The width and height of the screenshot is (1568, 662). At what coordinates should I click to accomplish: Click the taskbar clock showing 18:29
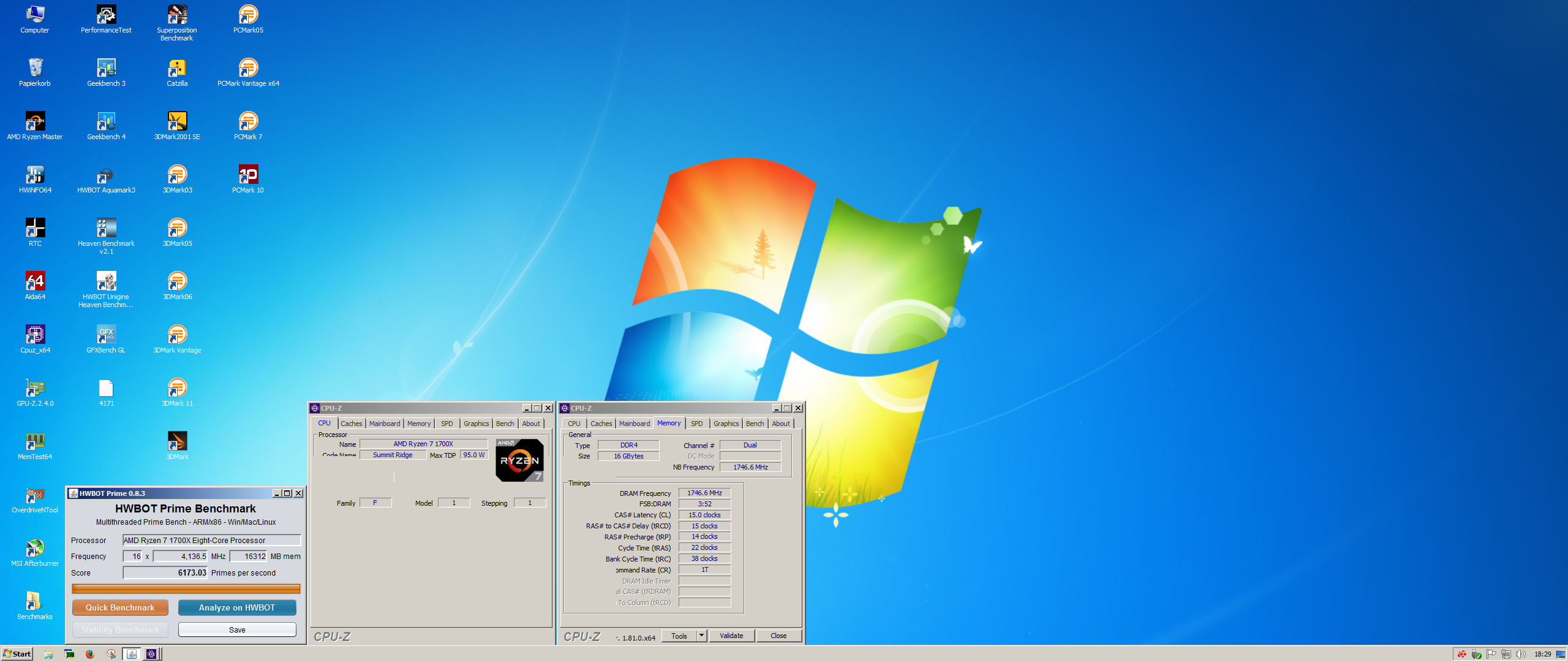point(1542,654)
